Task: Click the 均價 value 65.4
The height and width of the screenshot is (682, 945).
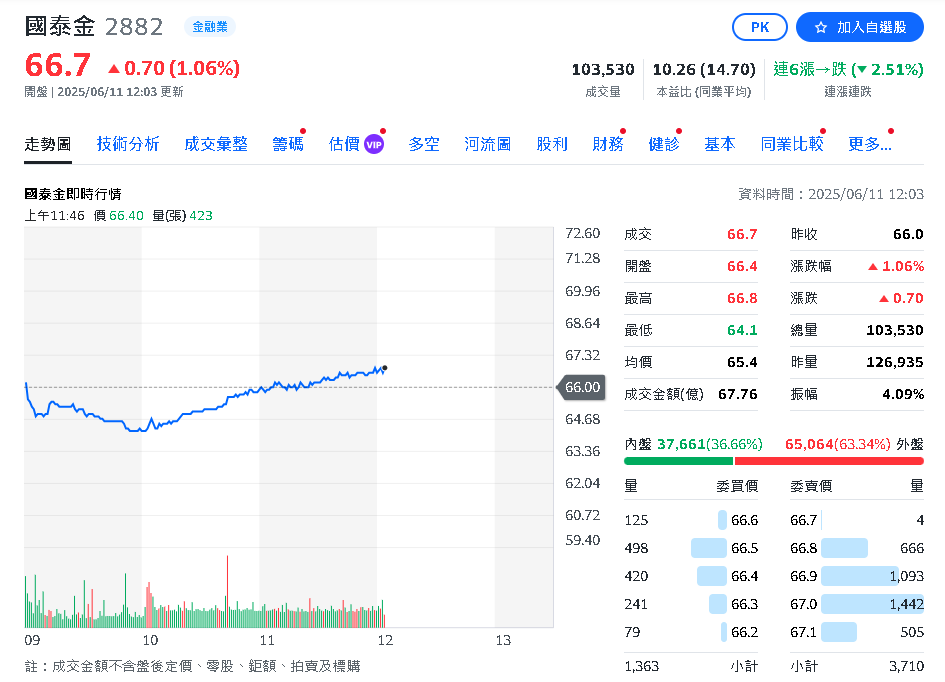Action: tap(742, 362)
